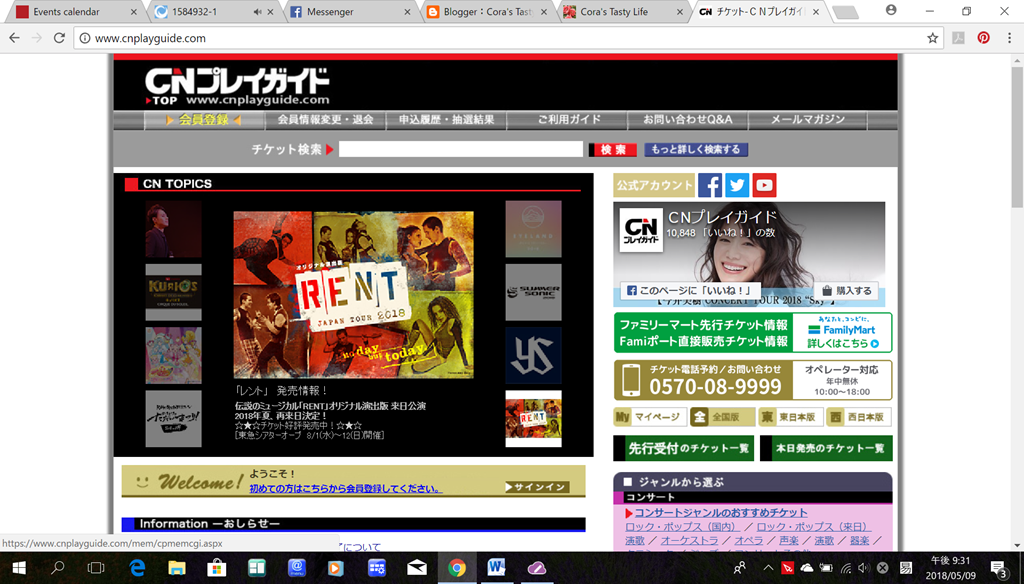Viewport: 1024px width, 584px height.
Task: View site information icon in address bar
Action: click(85, 39)
